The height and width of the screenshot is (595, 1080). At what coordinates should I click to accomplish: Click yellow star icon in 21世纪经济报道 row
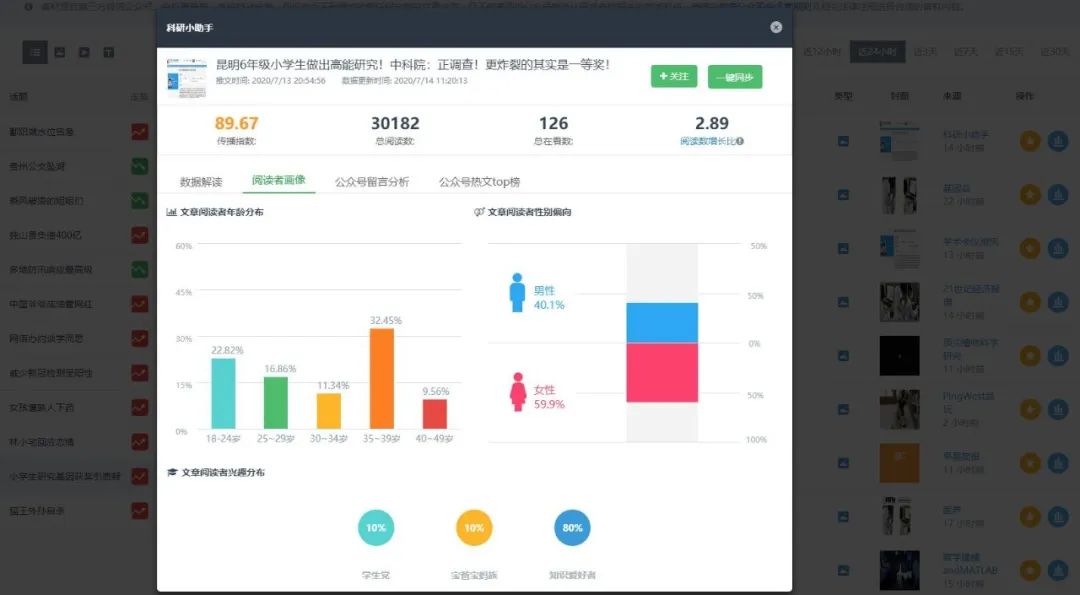1030,302
